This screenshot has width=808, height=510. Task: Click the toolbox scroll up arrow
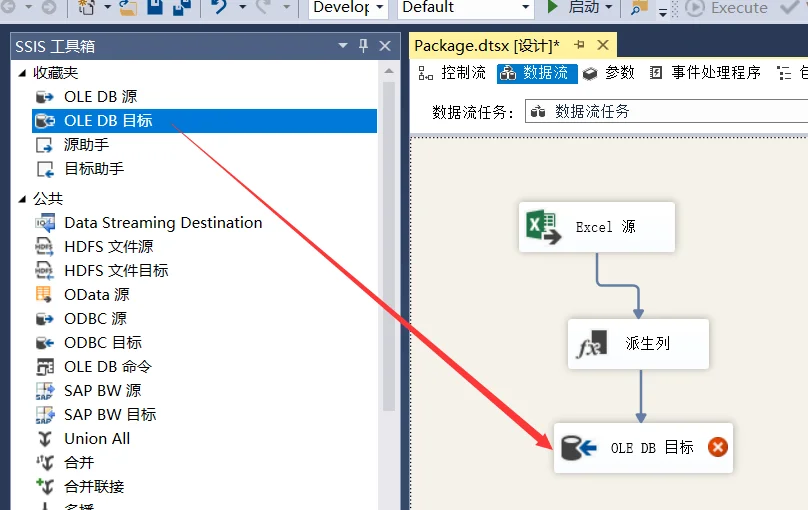coord(389,71)
